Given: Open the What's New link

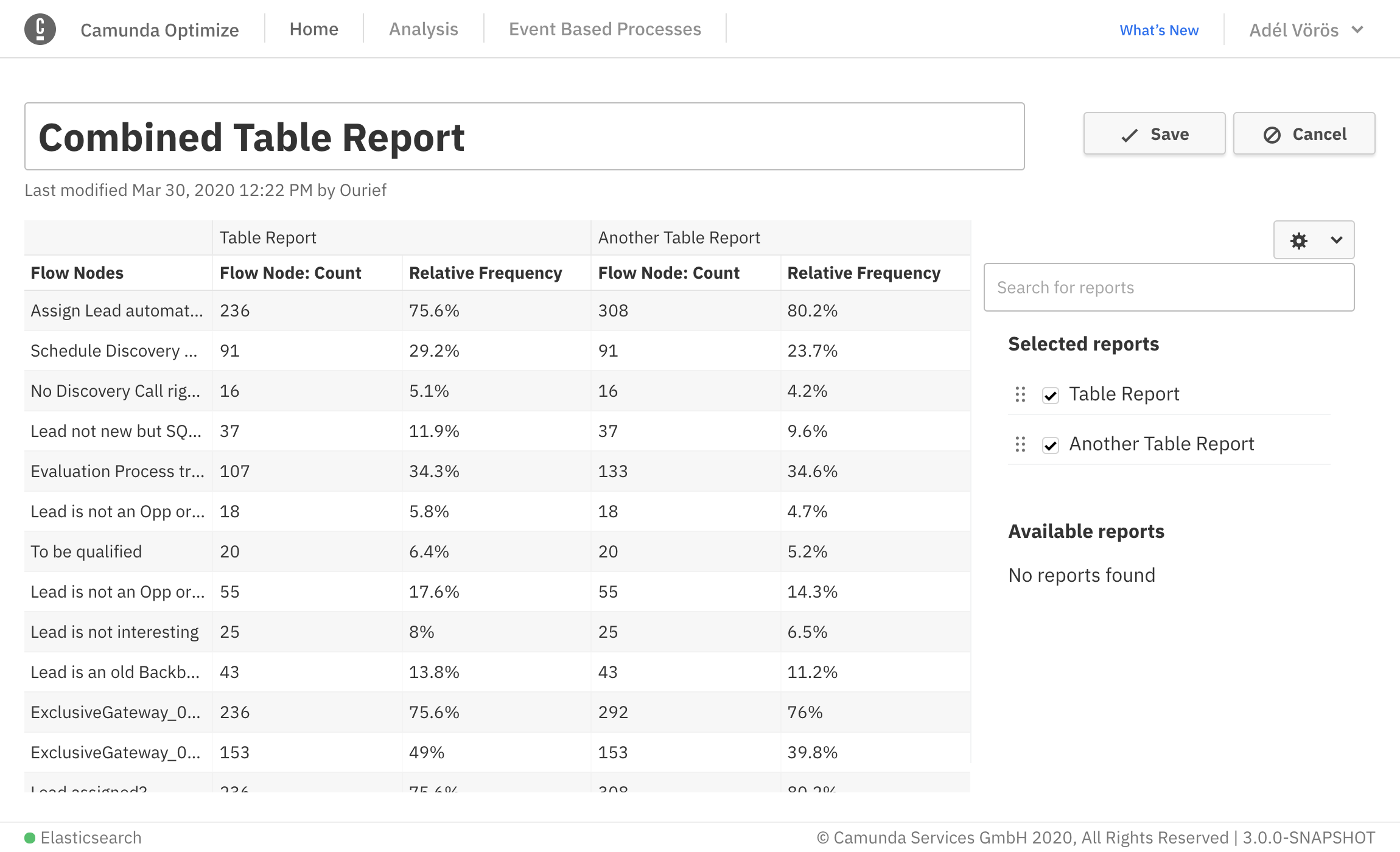Looking at the screenshot, I should [1158, 30].
